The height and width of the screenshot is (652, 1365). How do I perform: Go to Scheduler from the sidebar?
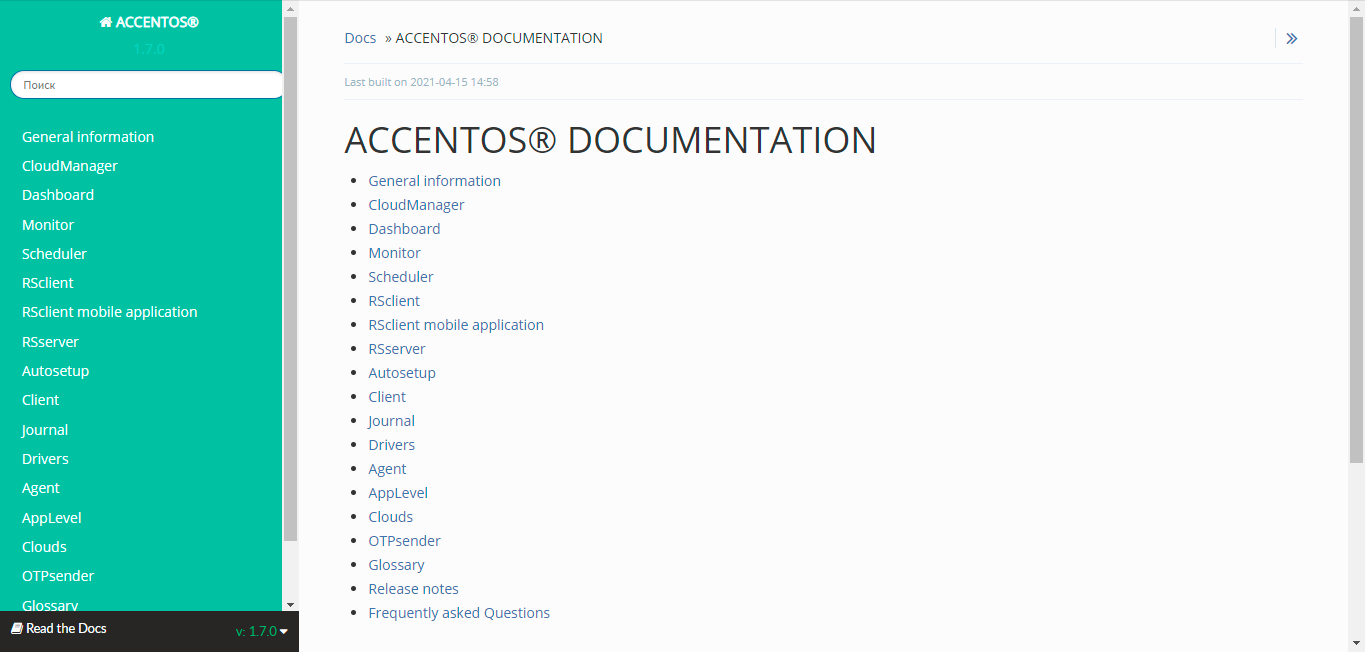[54, 254]
